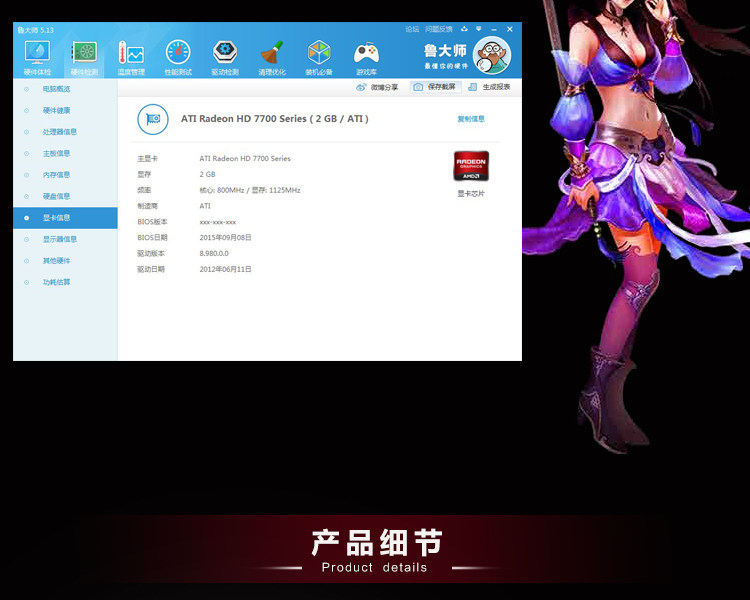
Task: Click 保存截屏 to save a screenshot
Action: (435, 87)
